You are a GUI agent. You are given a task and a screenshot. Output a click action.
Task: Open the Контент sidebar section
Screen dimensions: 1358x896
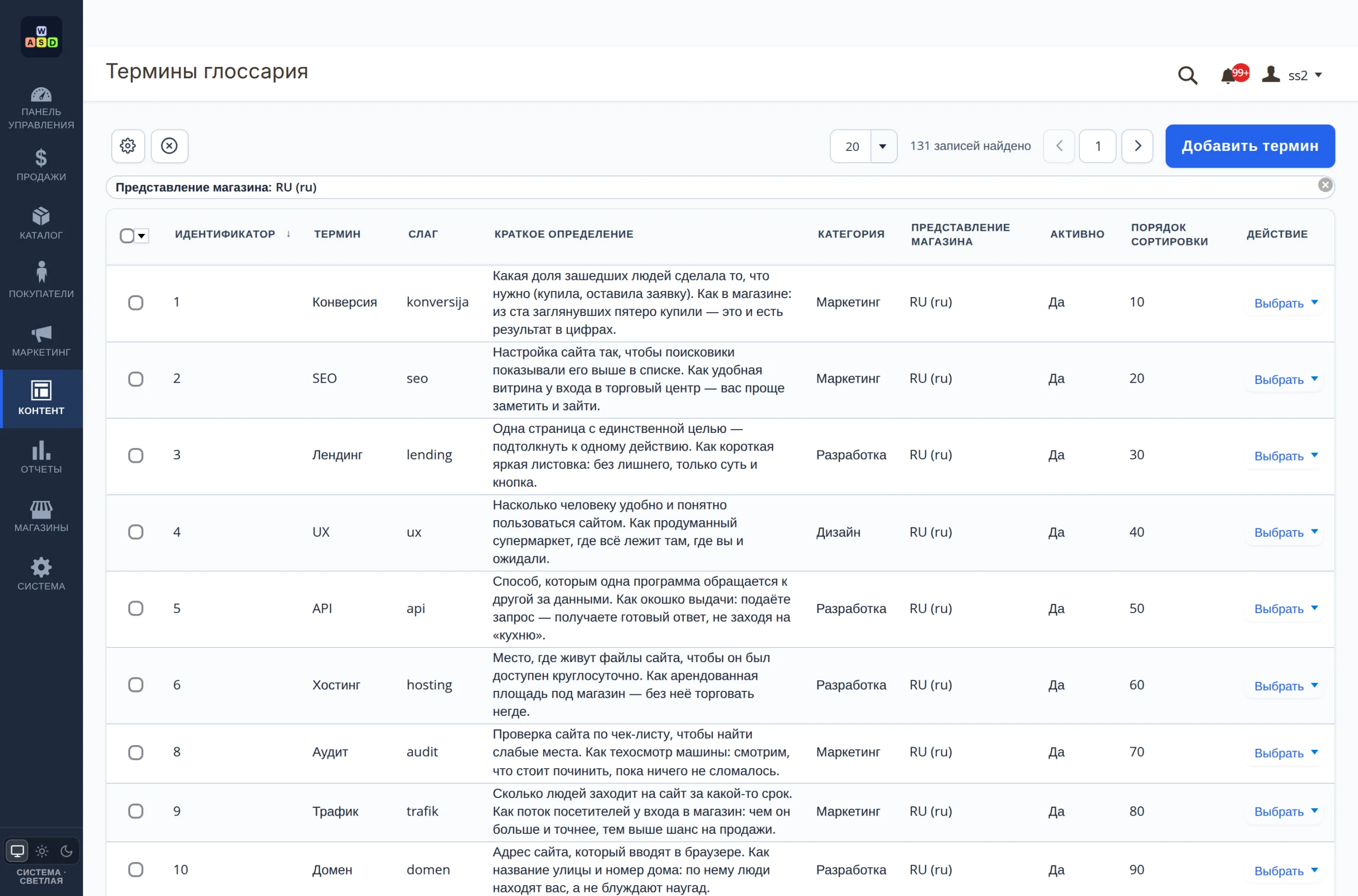tap(41, 399)
